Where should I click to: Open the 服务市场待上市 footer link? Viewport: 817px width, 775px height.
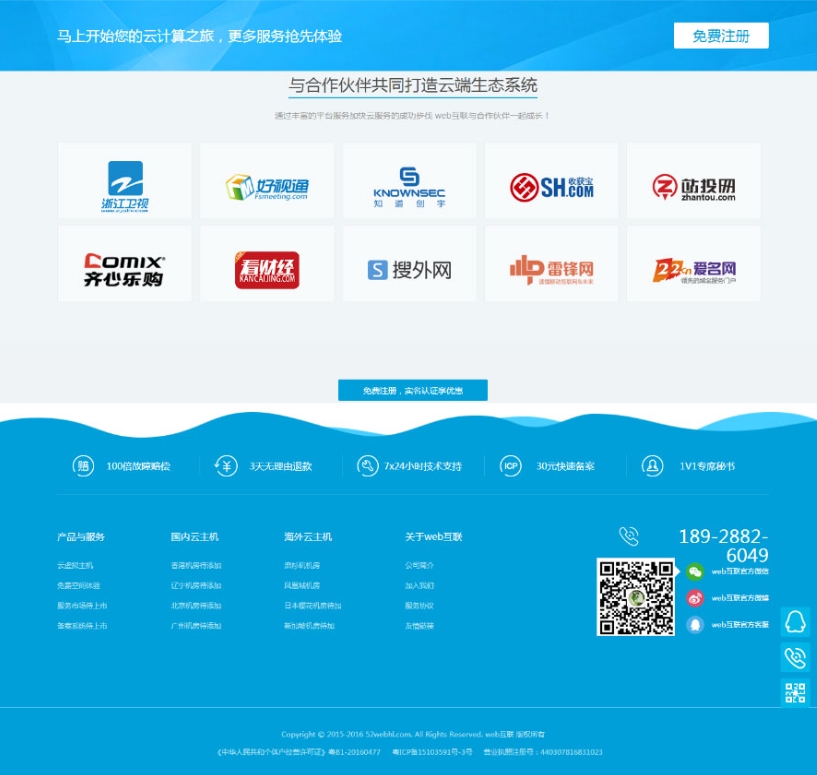82,606
